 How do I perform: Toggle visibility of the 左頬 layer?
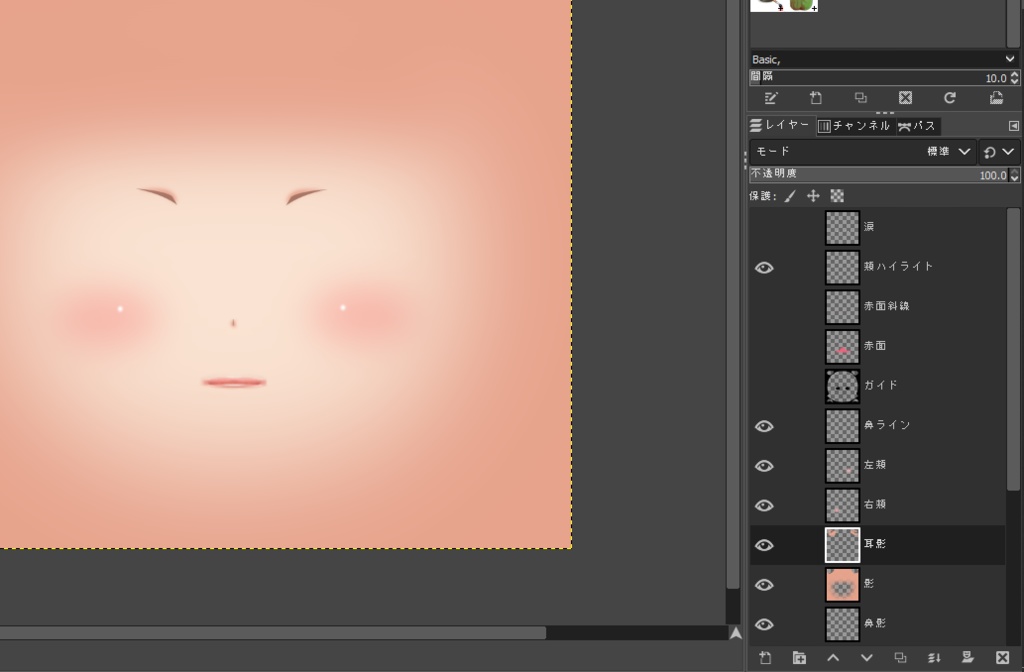[764, 466]
